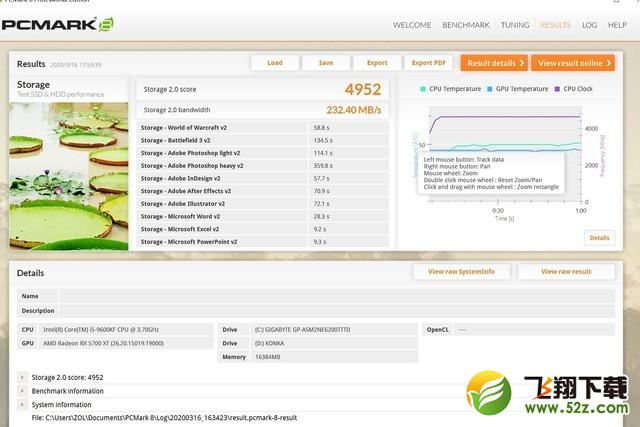Select Storage - Adobe Photoshop heavy v2 row
640x427 pixels.
pyautogui.click(x=263, y=166)
